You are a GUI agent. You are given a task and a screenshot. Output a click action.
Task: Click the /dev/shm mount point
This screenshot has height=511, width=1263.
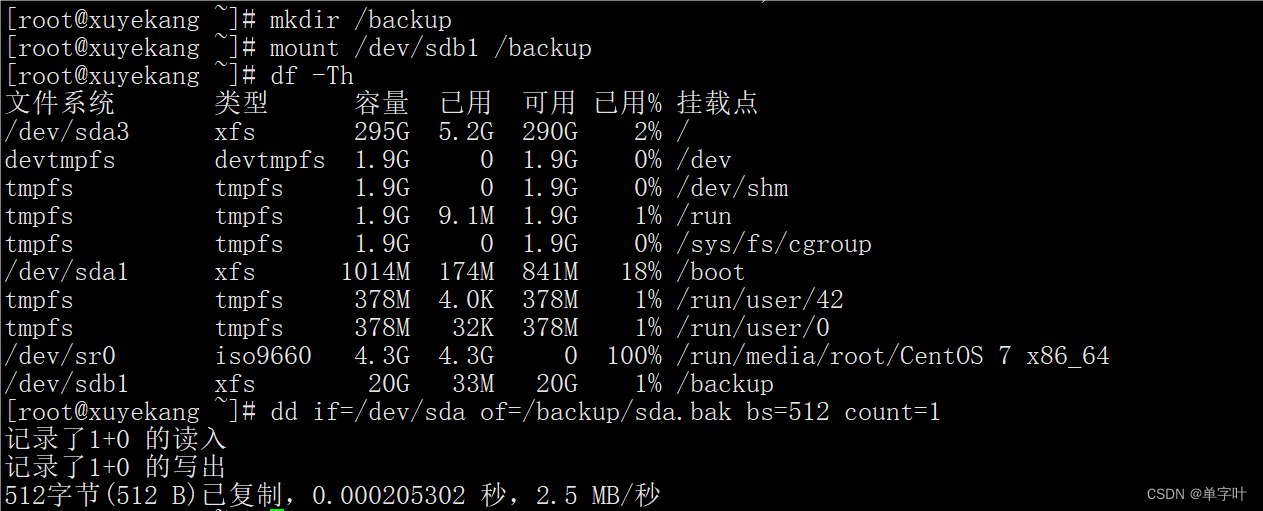[x=732, y=188]
